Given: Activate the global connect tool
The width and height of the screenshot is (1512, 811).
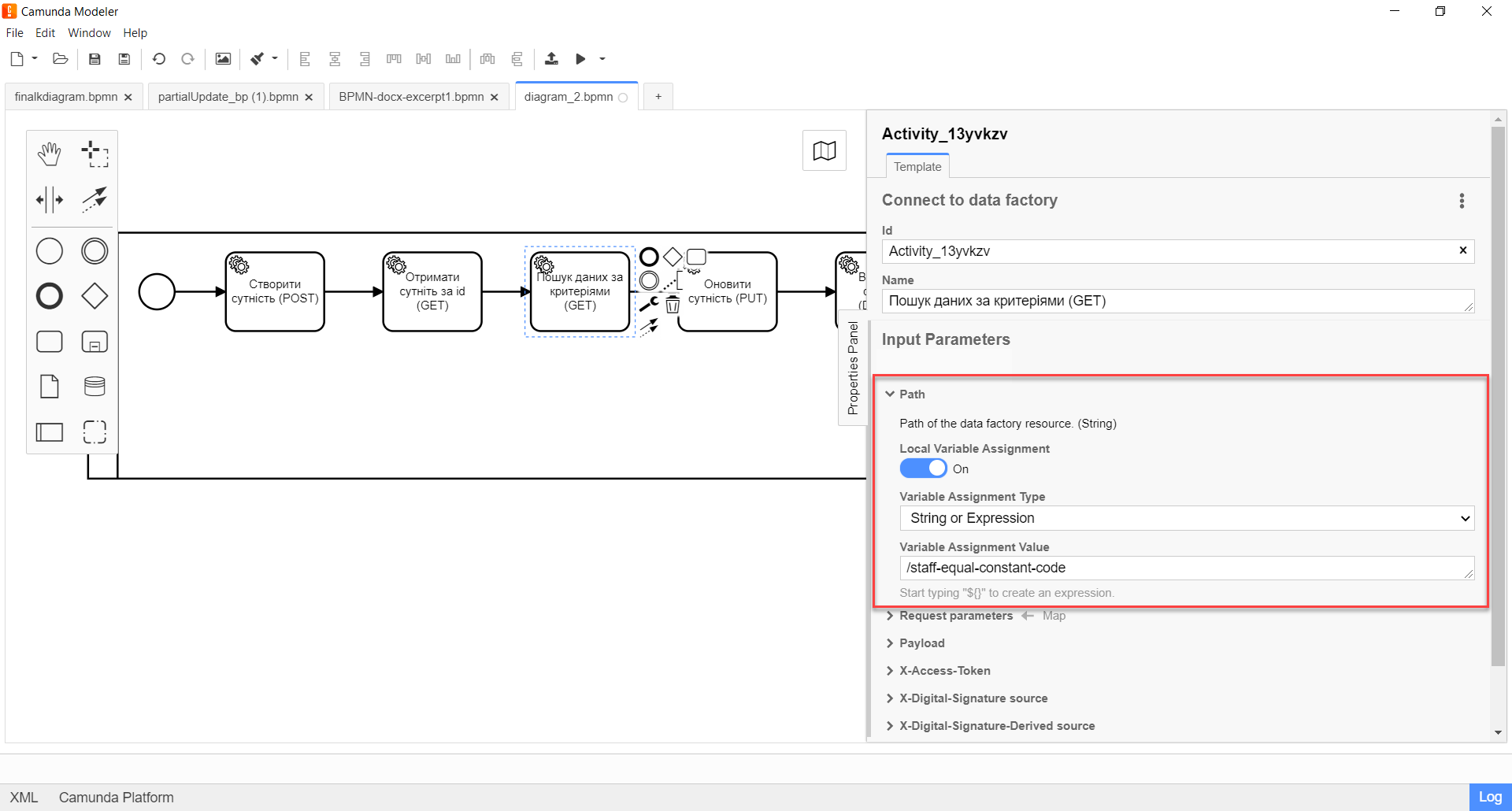Looking at the screenshot, I should [95, 199].
